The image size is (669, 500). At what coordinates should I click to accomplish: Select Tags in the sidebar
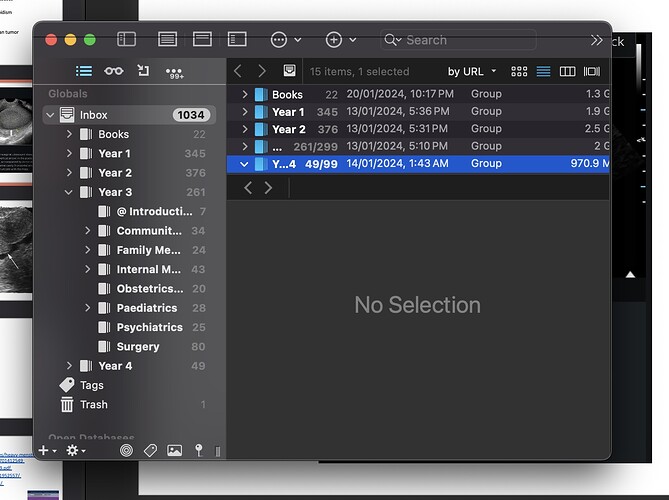[x=91, y=385]
